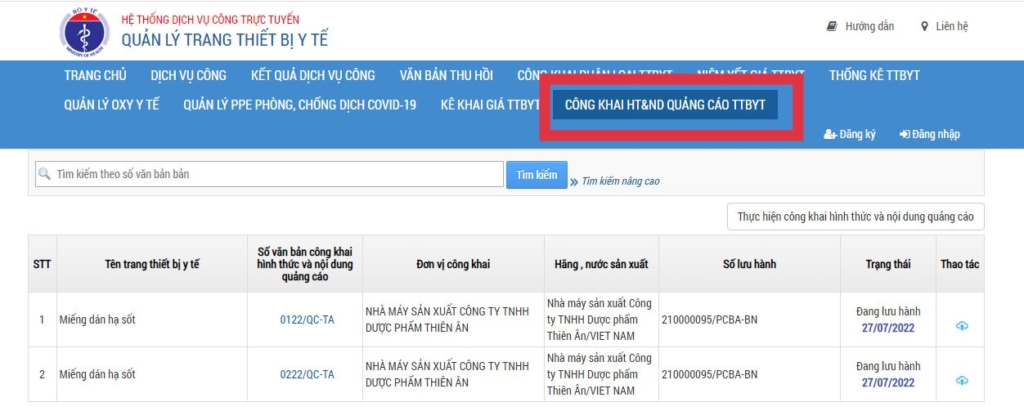Screen dimensions: 1024x420
Task: Select Kết quả dịch vụ công menu
Action: (x=312, y=75)
